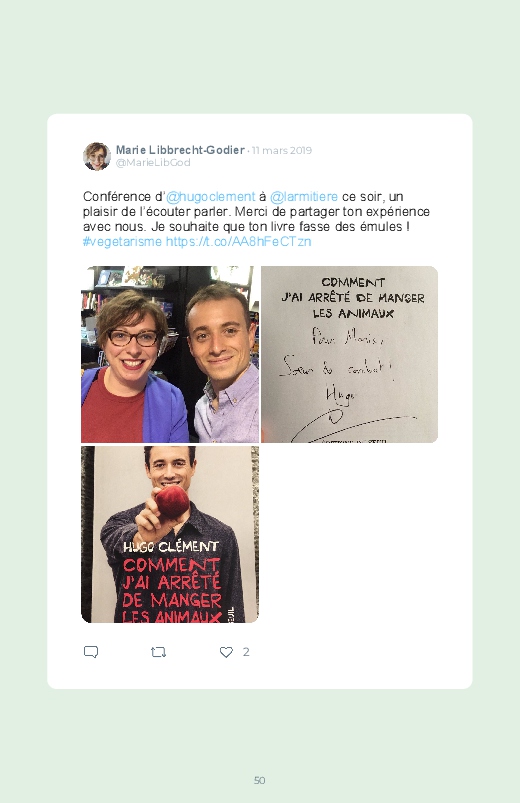
Task: Click the red apple on the cover
Action: pyautogui.click(x=173, y=501)
